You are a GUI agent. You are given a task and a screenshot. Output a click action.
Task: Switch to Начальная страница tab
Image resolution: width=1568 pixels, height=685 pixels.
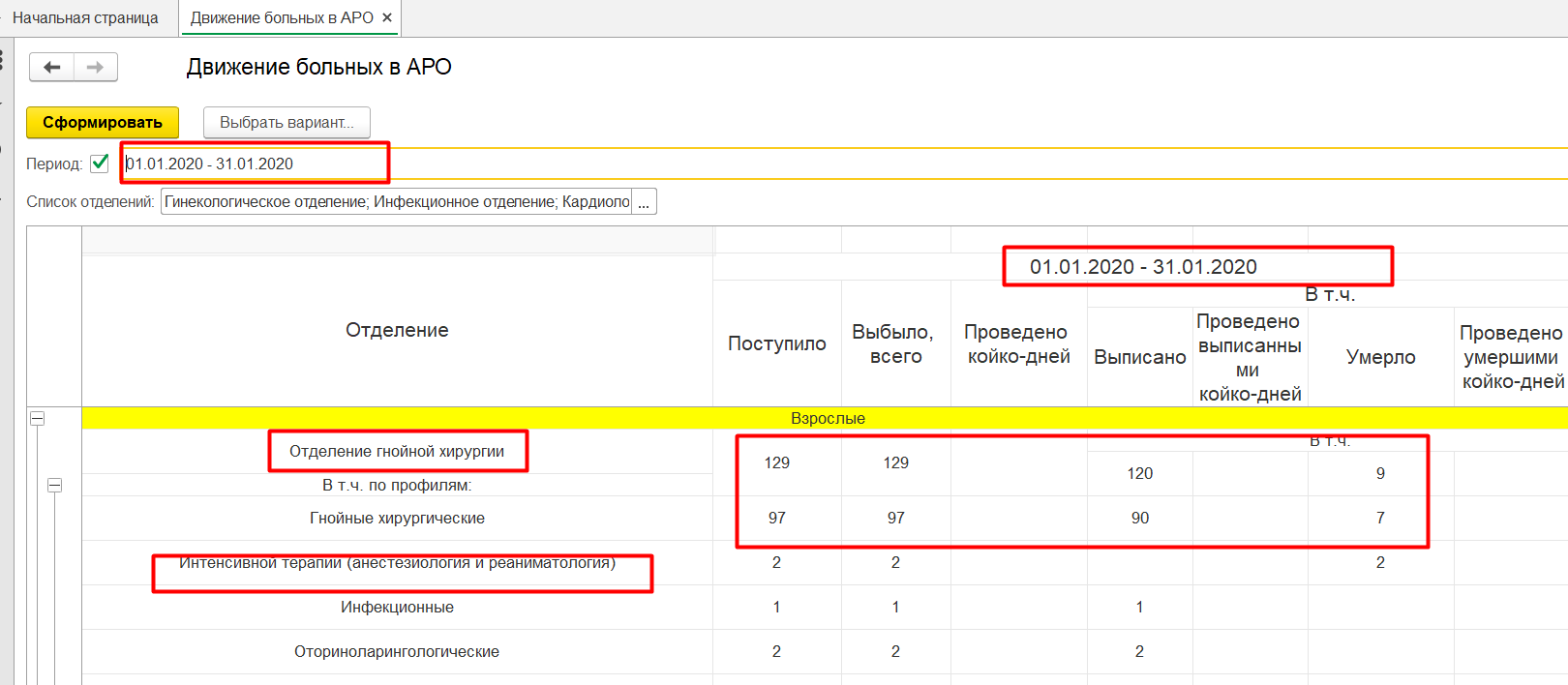85,17
